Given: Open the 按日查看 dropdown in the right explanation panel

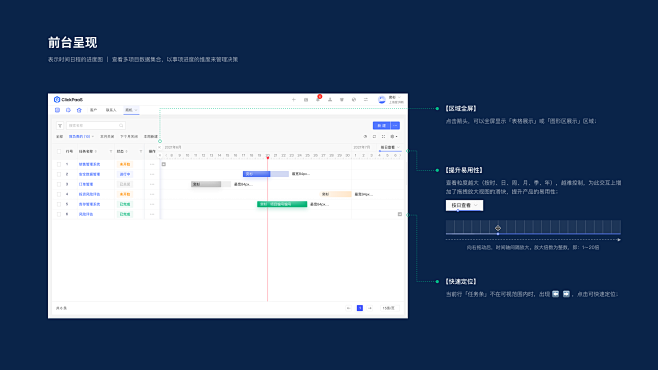Looking at the screenshot, I should (464, 205).
